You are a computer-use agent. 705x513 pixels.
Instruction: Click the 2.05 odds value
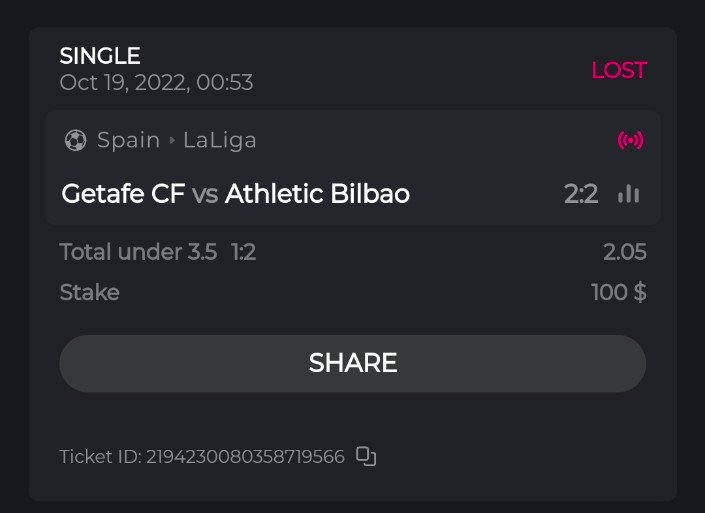coord(625,252)
